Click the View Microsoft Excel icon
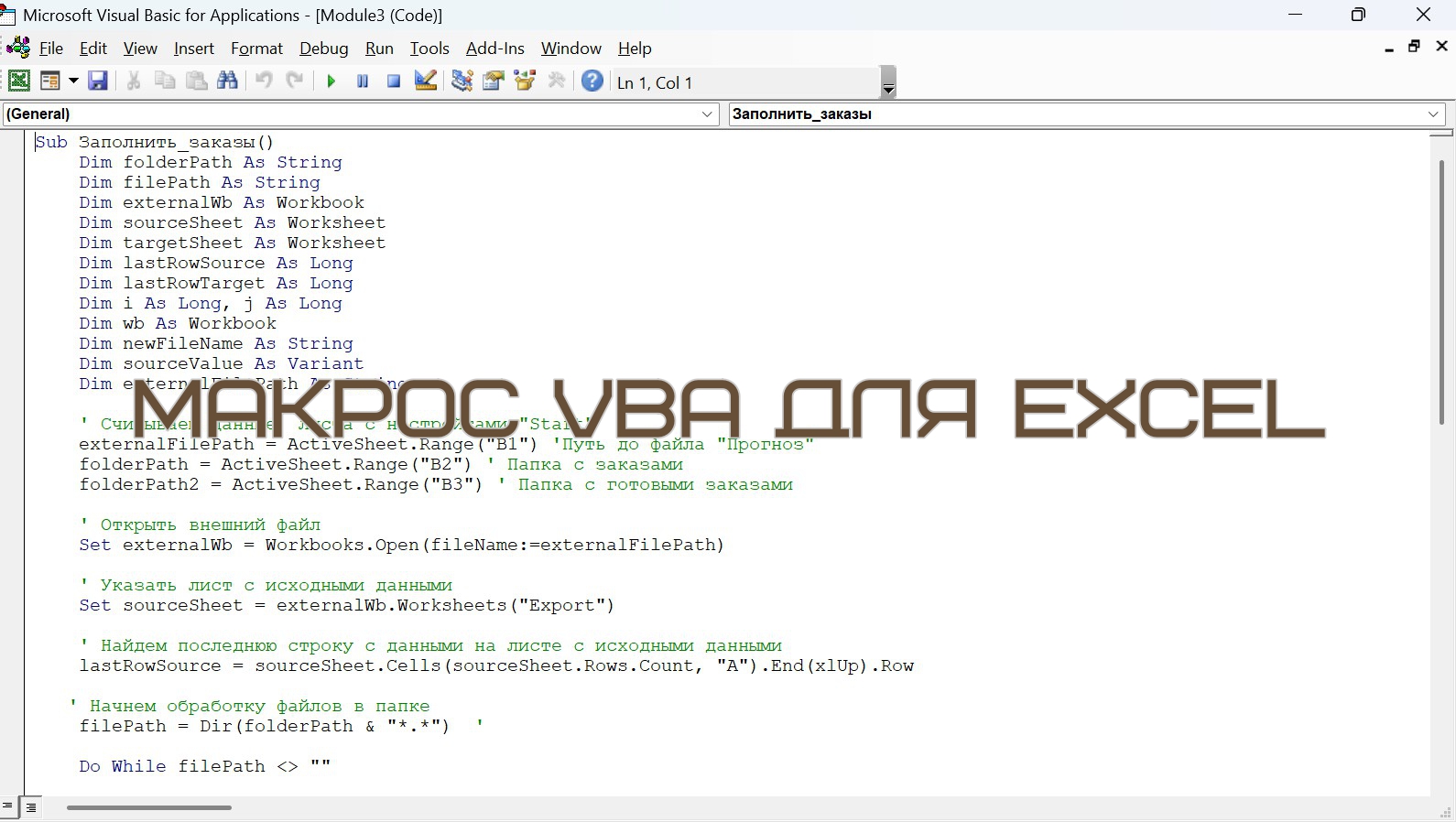 tap(18, 81)
